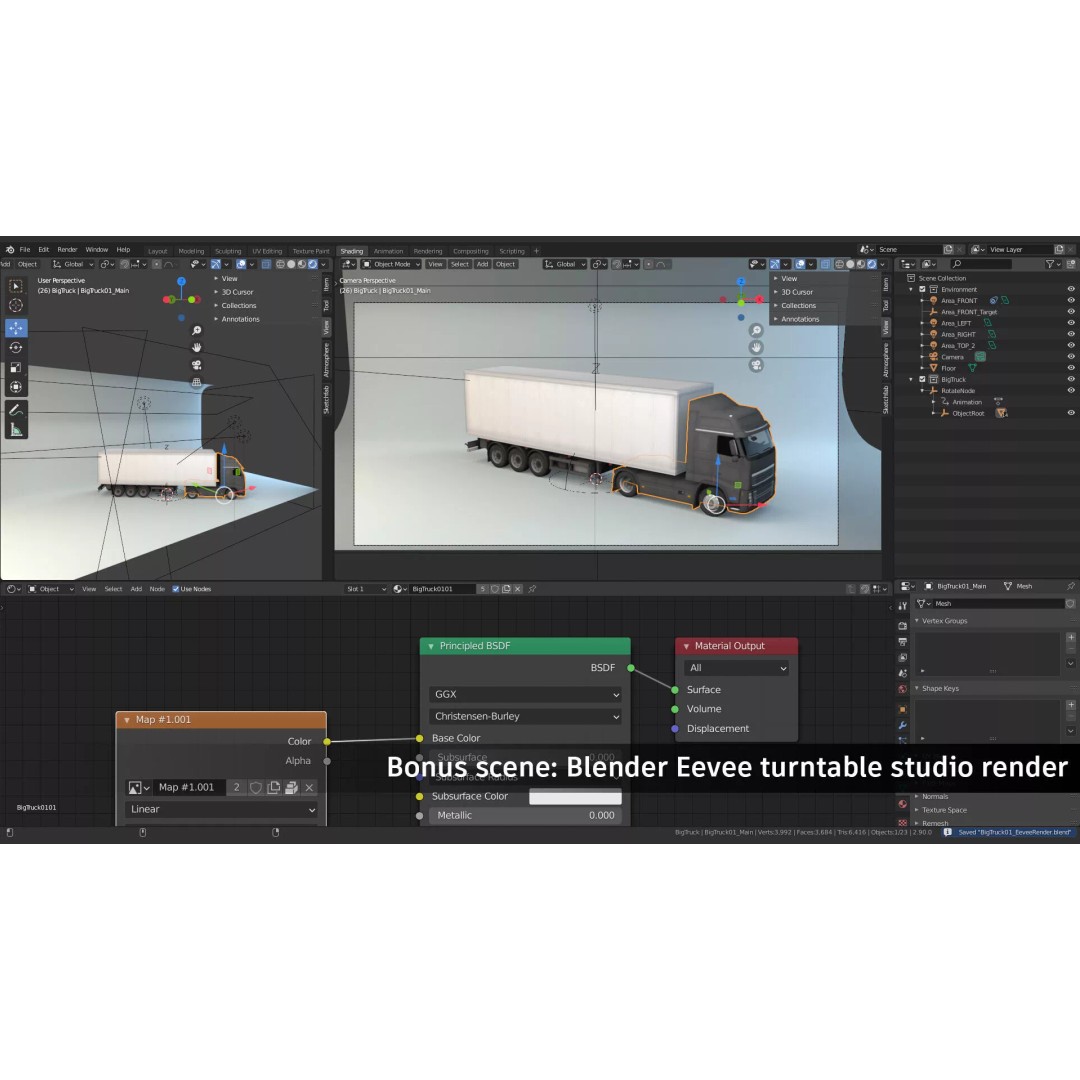Click the zoom magnifier in camera viewport

pyautogui.click(x=756, y=331)
